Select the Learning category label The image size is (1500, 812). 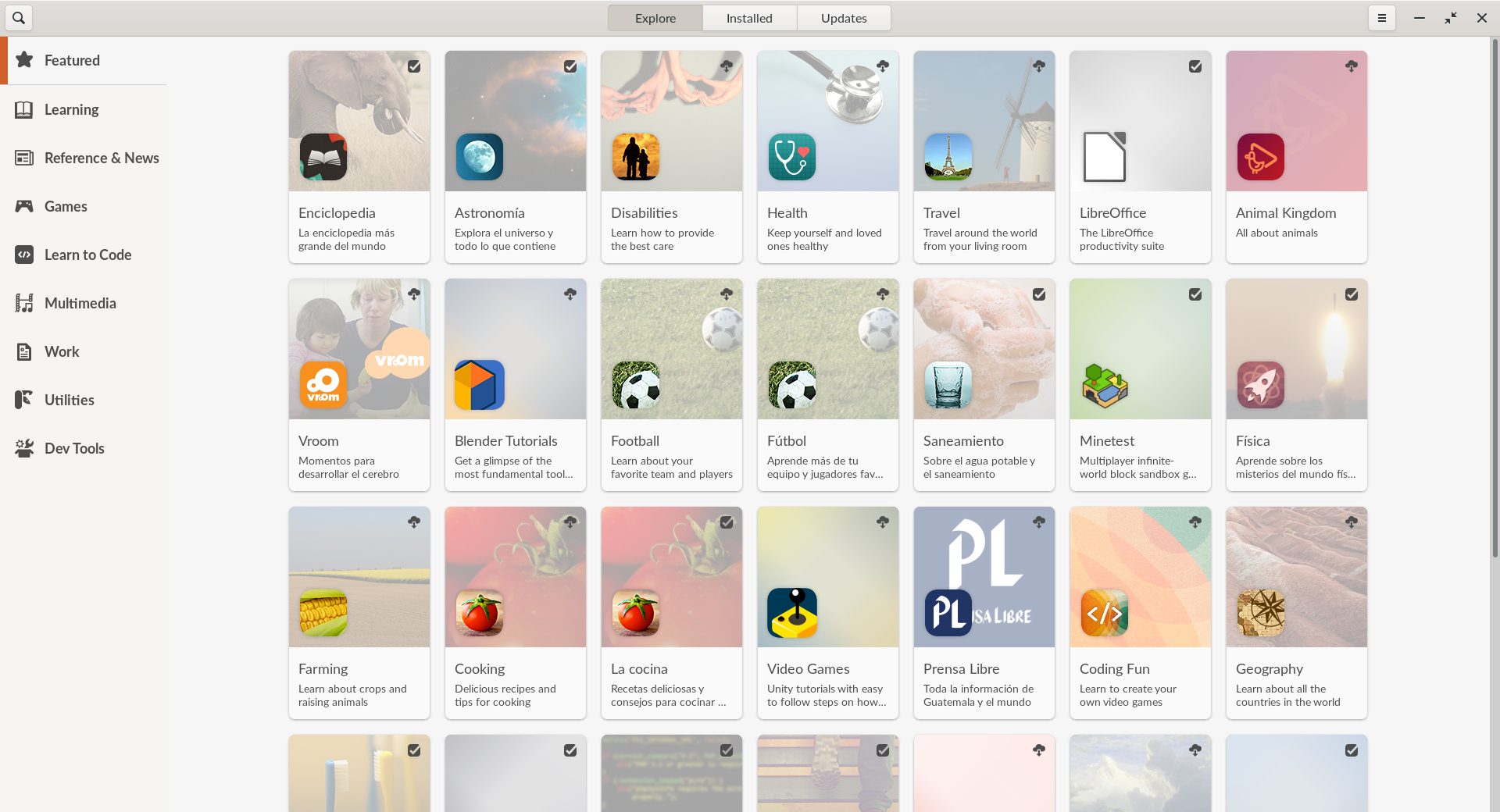tap(71, 109)
